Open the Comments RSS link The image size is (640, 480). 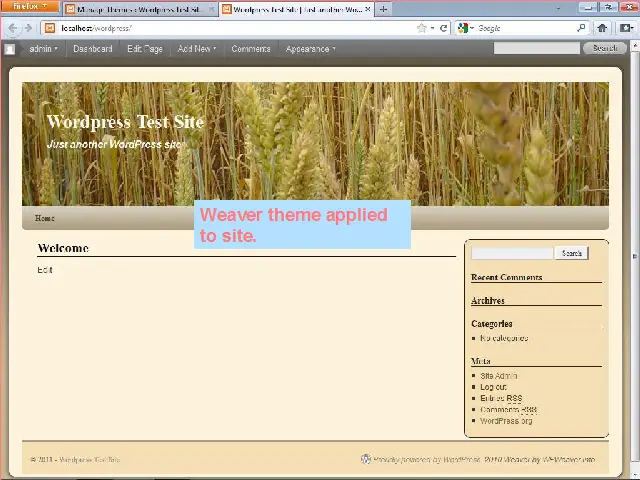click(509, 409)
